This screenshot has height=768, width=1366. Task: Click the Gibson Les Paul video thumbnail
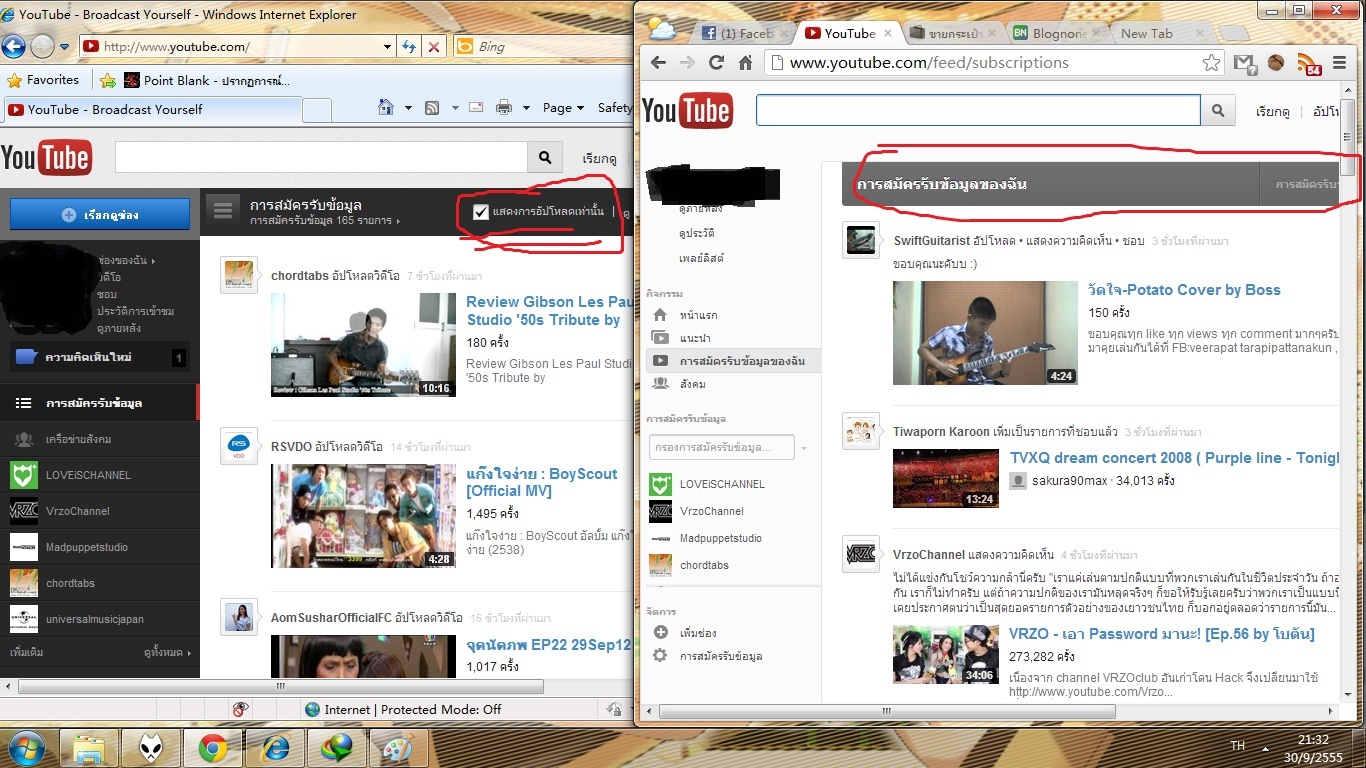click(x=363, y=345)
